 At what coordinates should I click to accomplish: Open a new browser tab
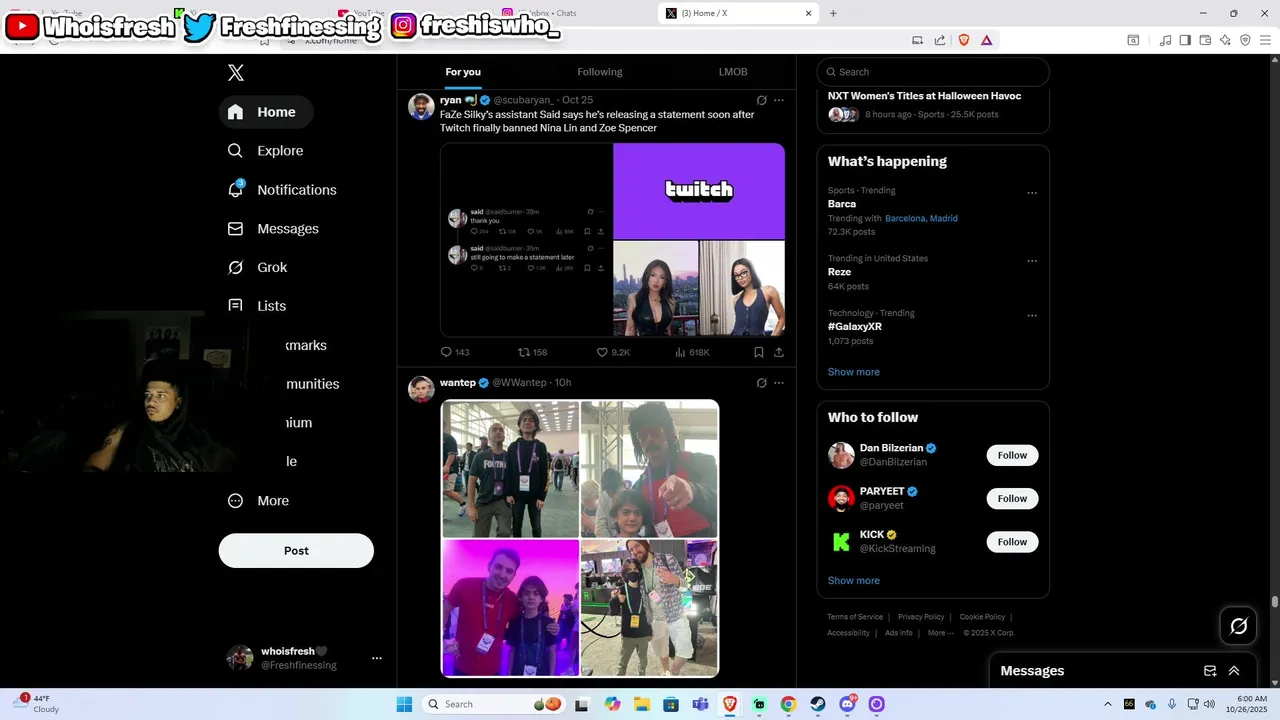tap(833, 13)
